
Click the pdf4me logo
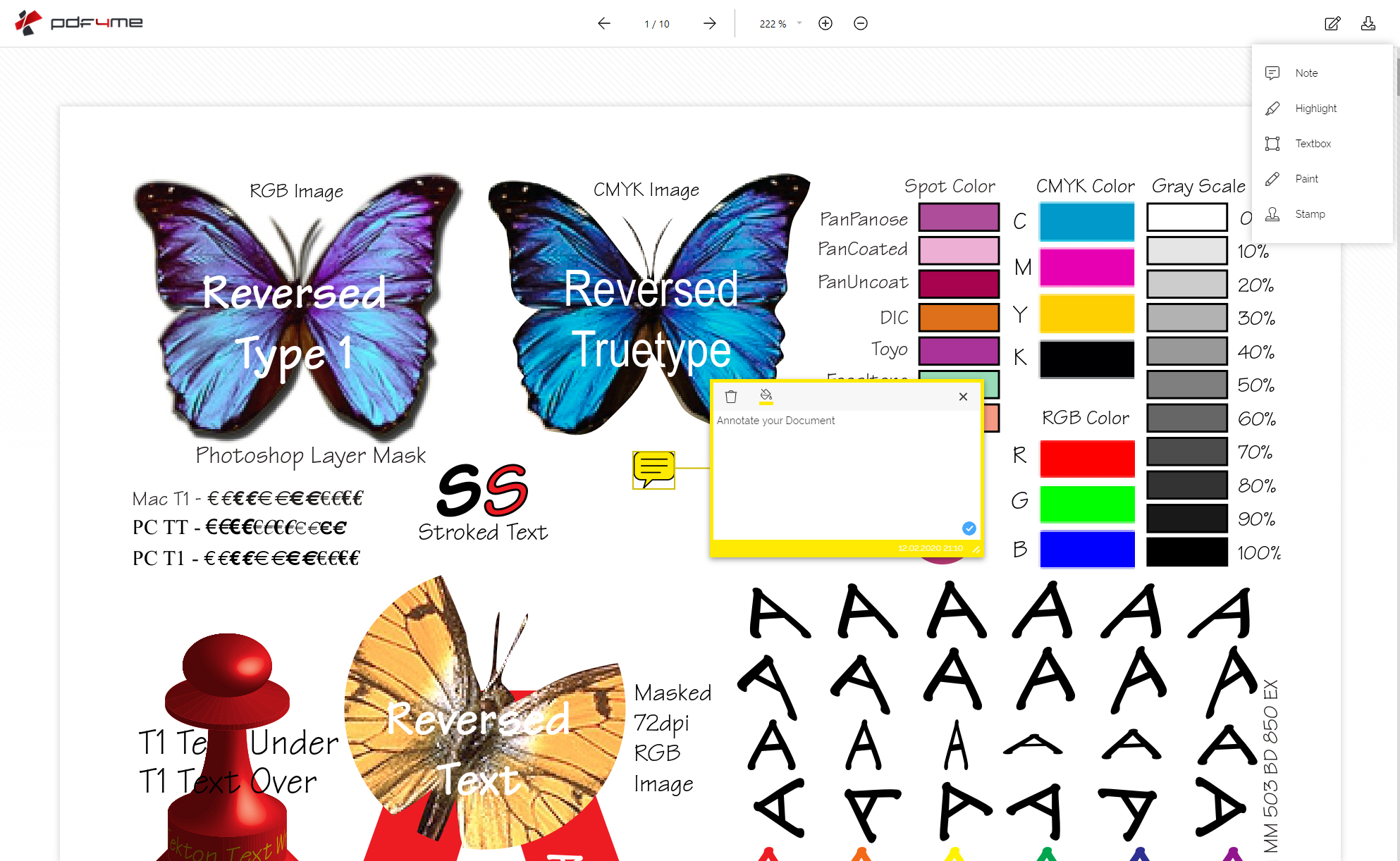tap(79, 23)
